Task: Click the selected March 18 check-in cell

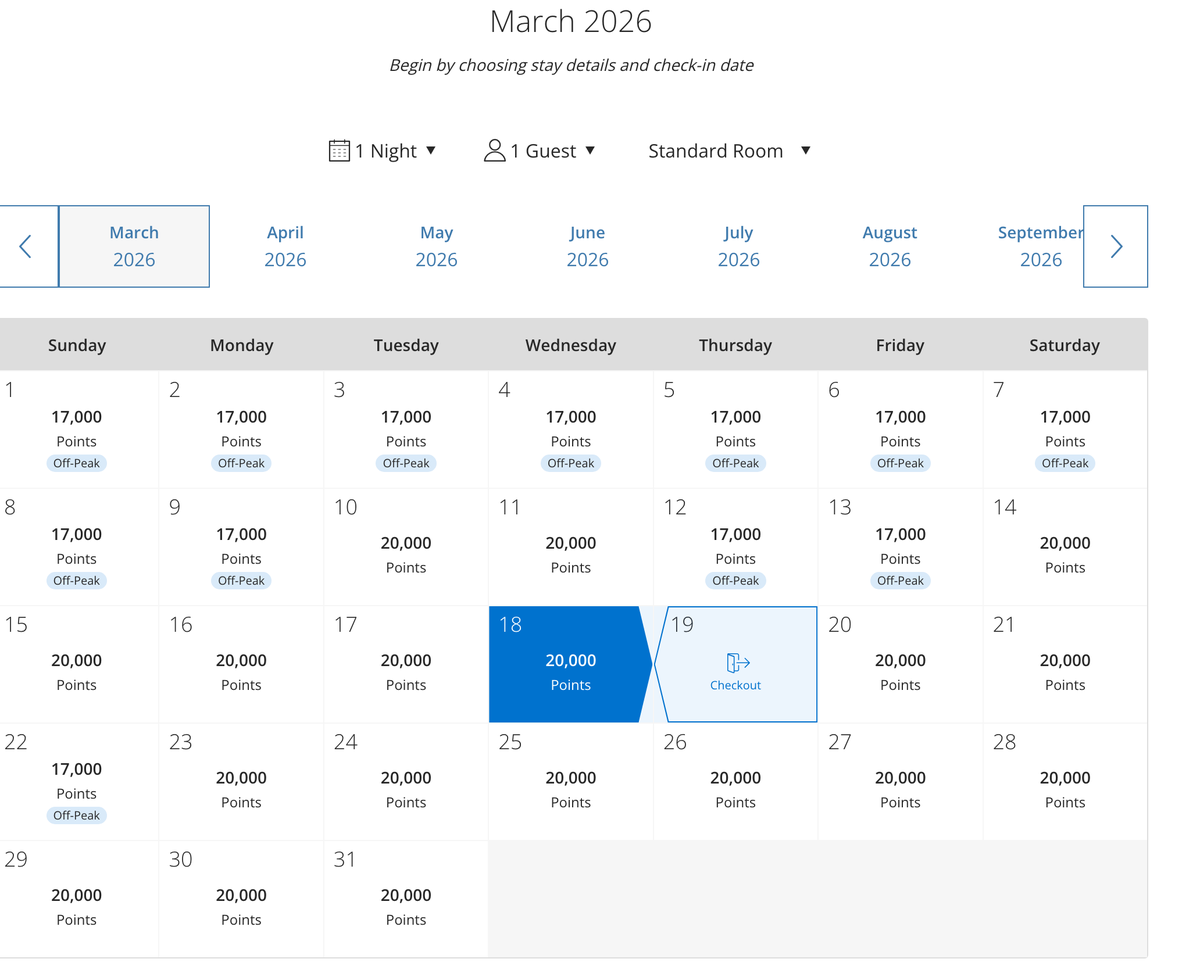Action: 566,664
